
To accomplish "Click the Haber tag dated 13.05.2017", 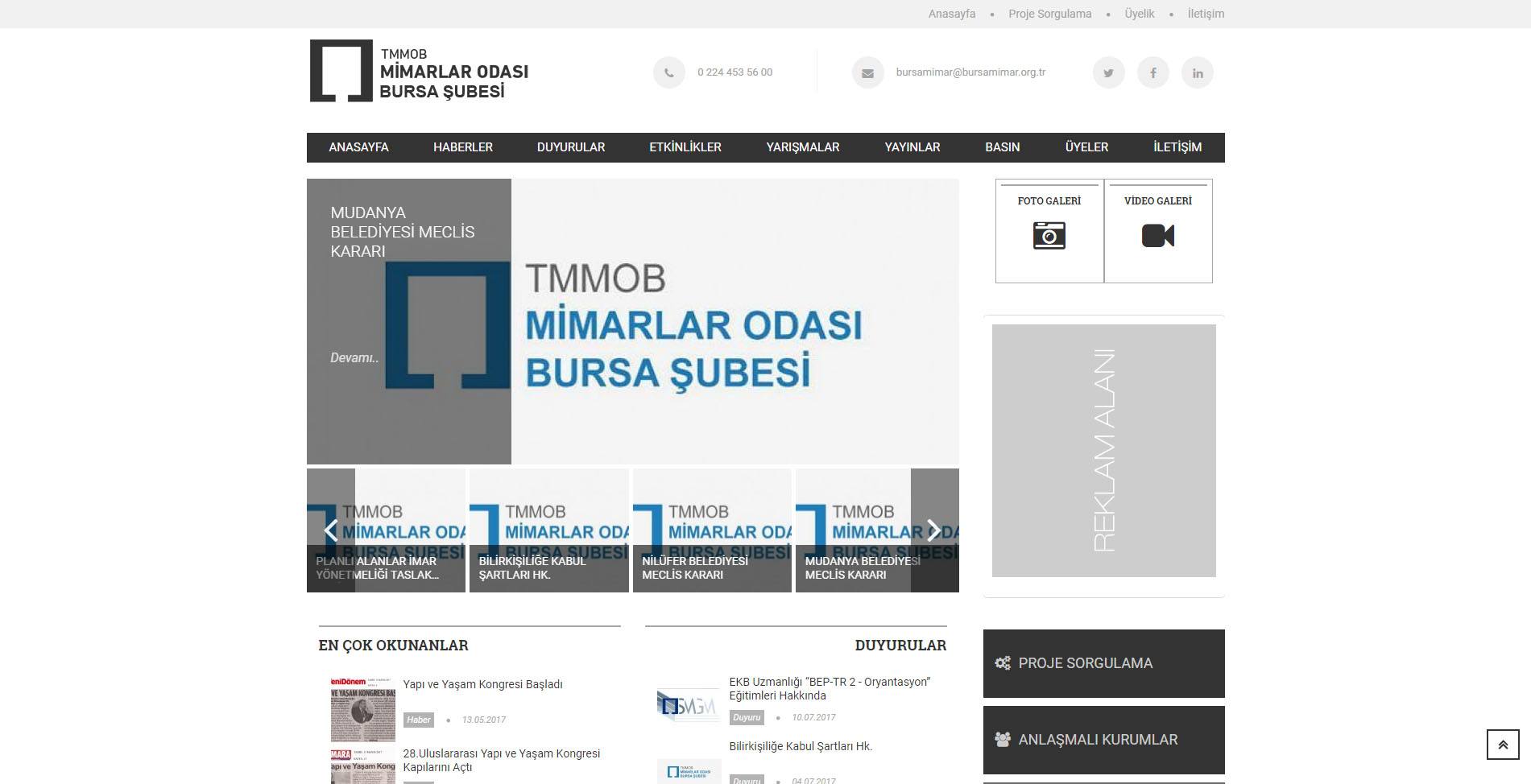I will click(x=419, y=720).
